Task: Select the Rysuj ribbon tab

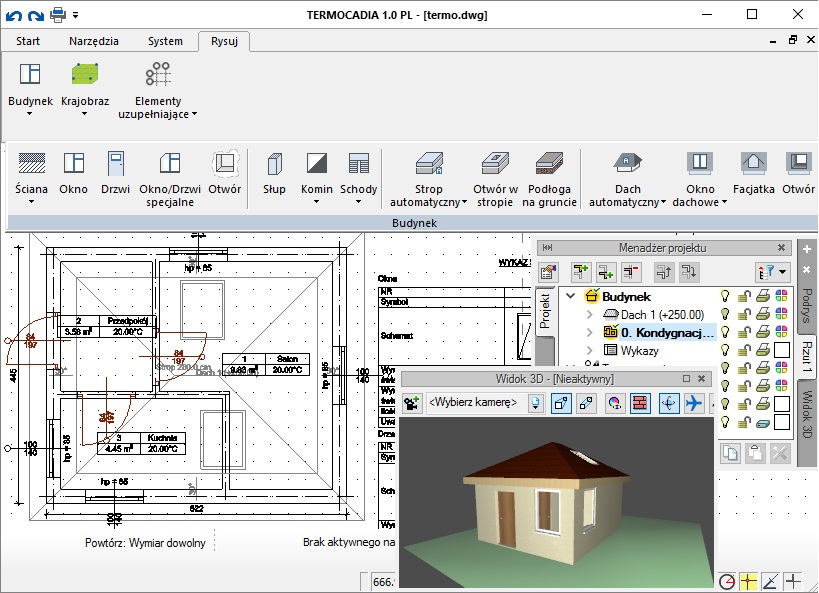Action: click(225, 41)
